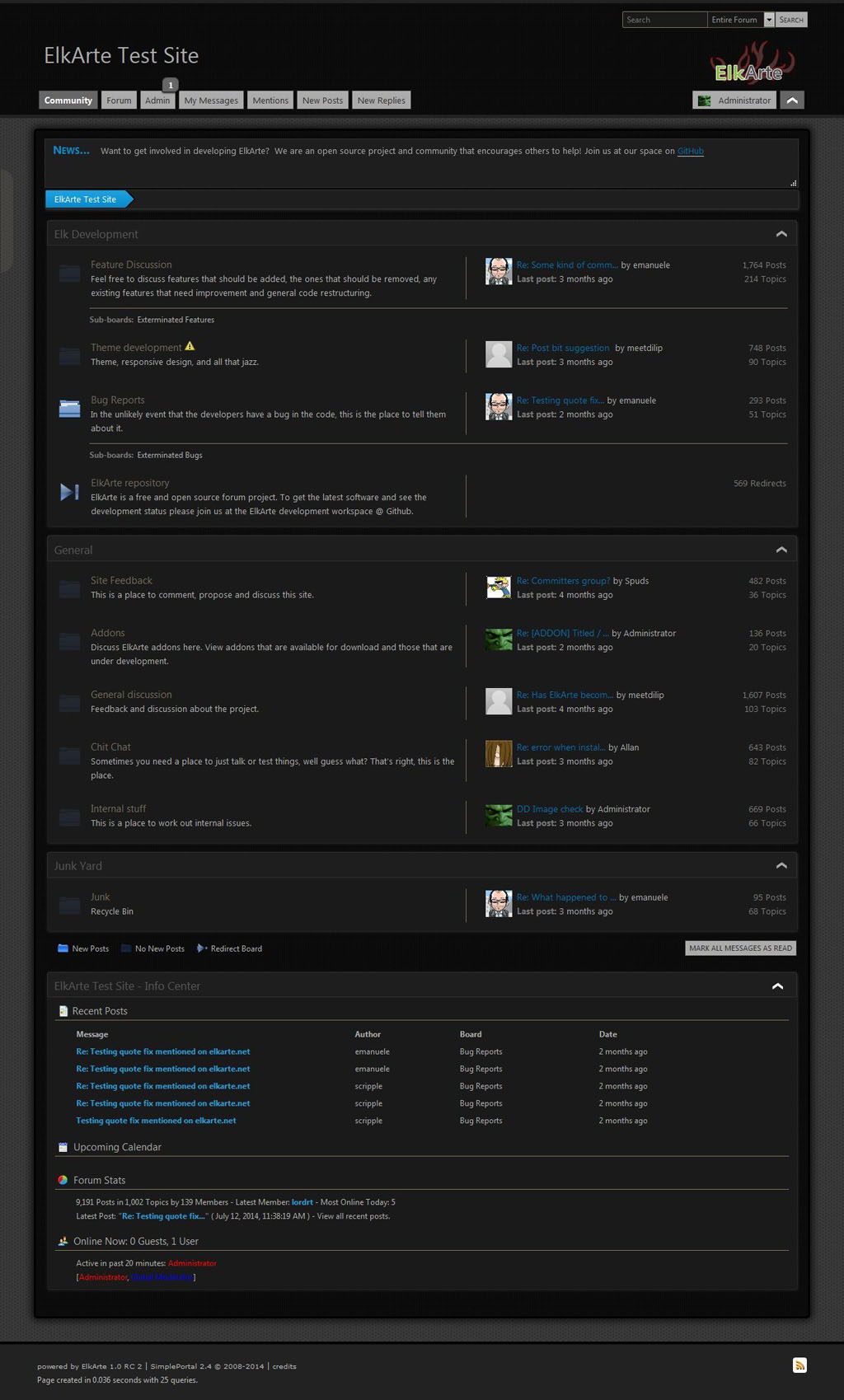Screen dimensions: 844x1400
Task: Open the DD Image check post link
Action: click(x=550, y=809)
